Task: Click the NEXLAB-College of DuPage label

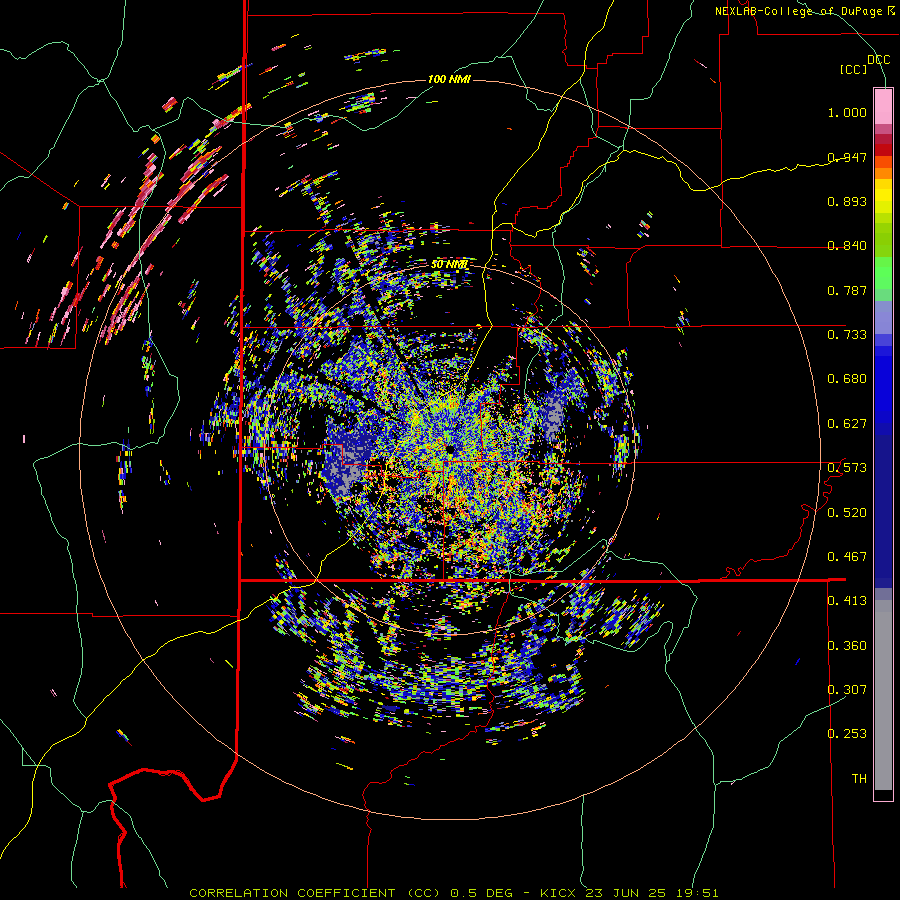Action: pos(804,11)
